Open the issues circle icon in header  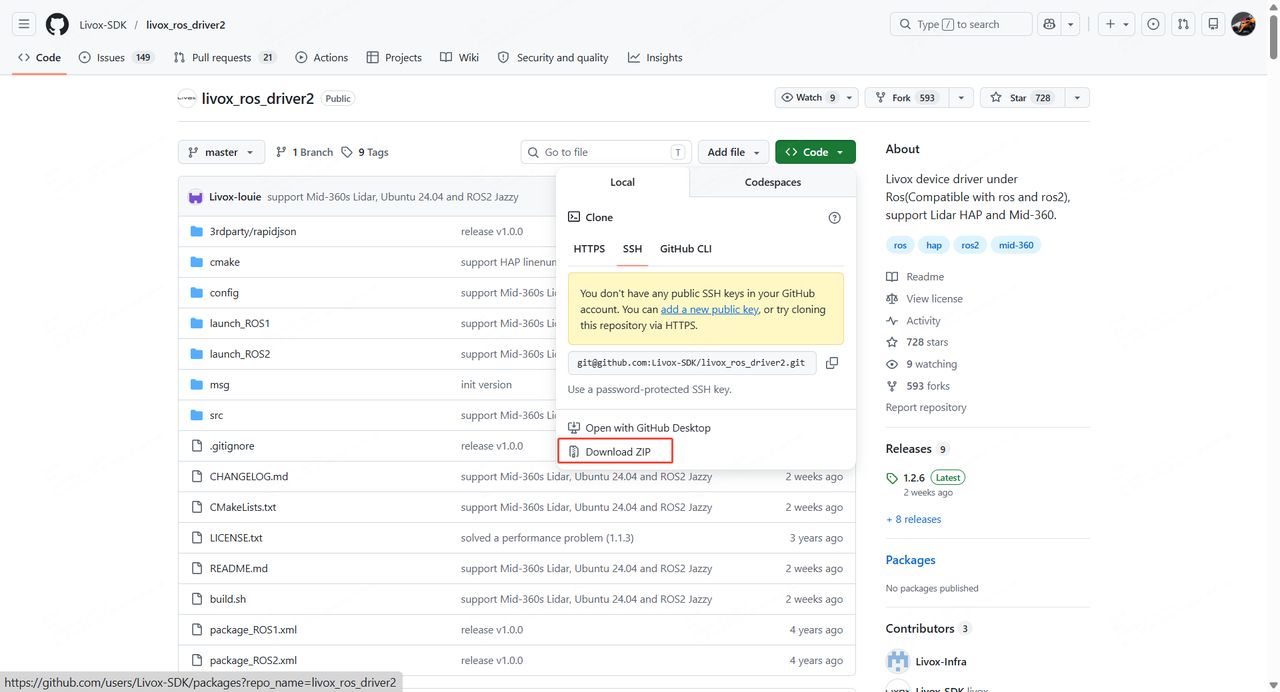pyautogui.click(x=1154, y=24)
